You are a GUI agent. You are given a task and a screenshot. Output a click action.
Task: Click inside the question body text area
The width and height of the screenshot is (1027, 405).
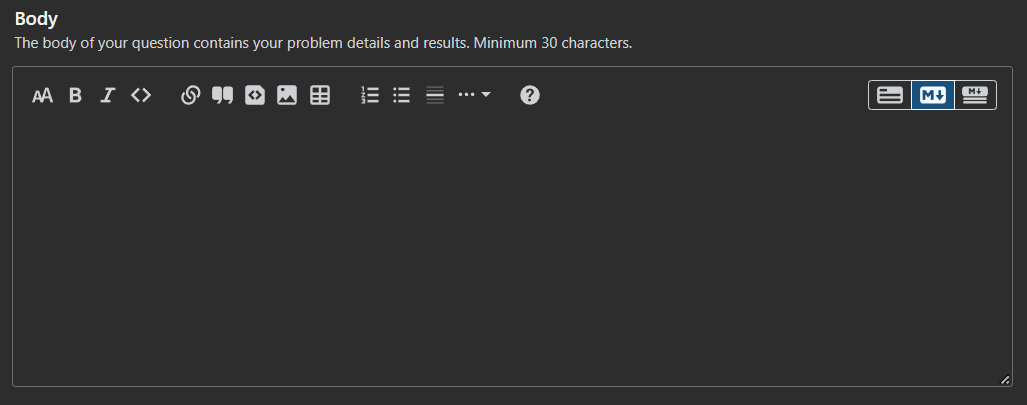[x=512, y=250]
